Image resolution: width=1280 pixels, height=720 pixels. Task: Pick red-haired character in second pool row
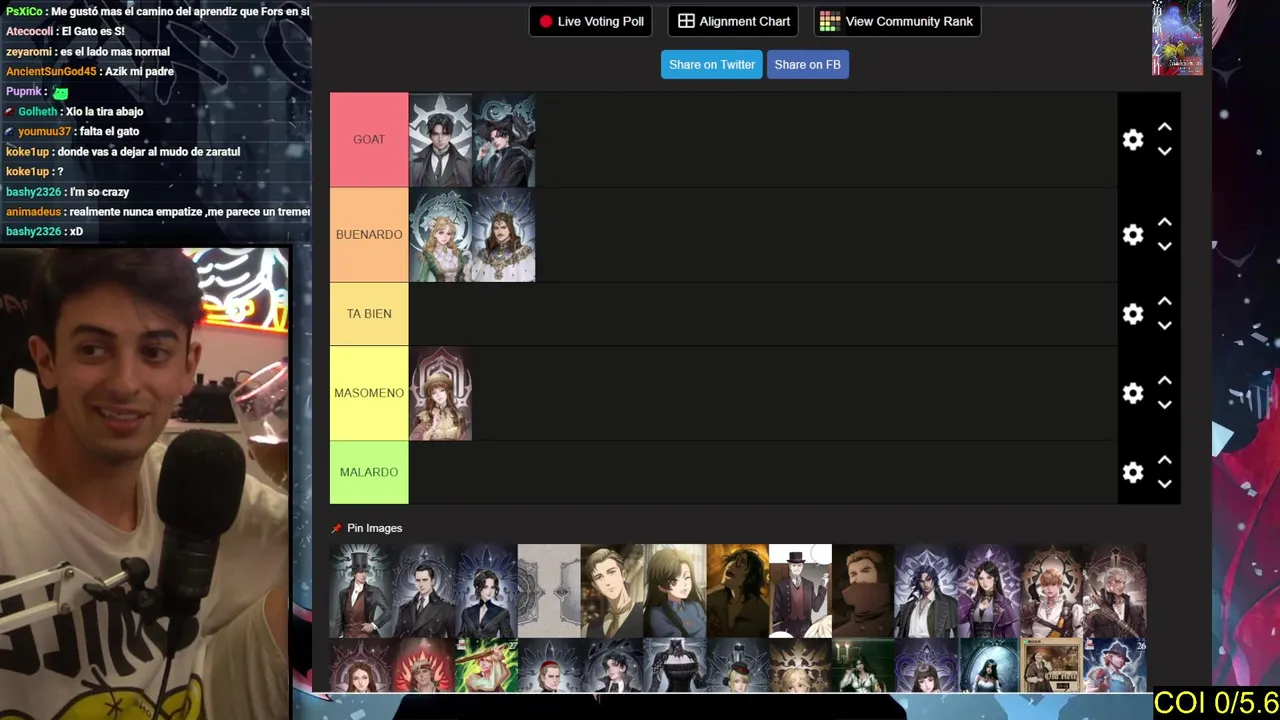(x=424, y=665)
